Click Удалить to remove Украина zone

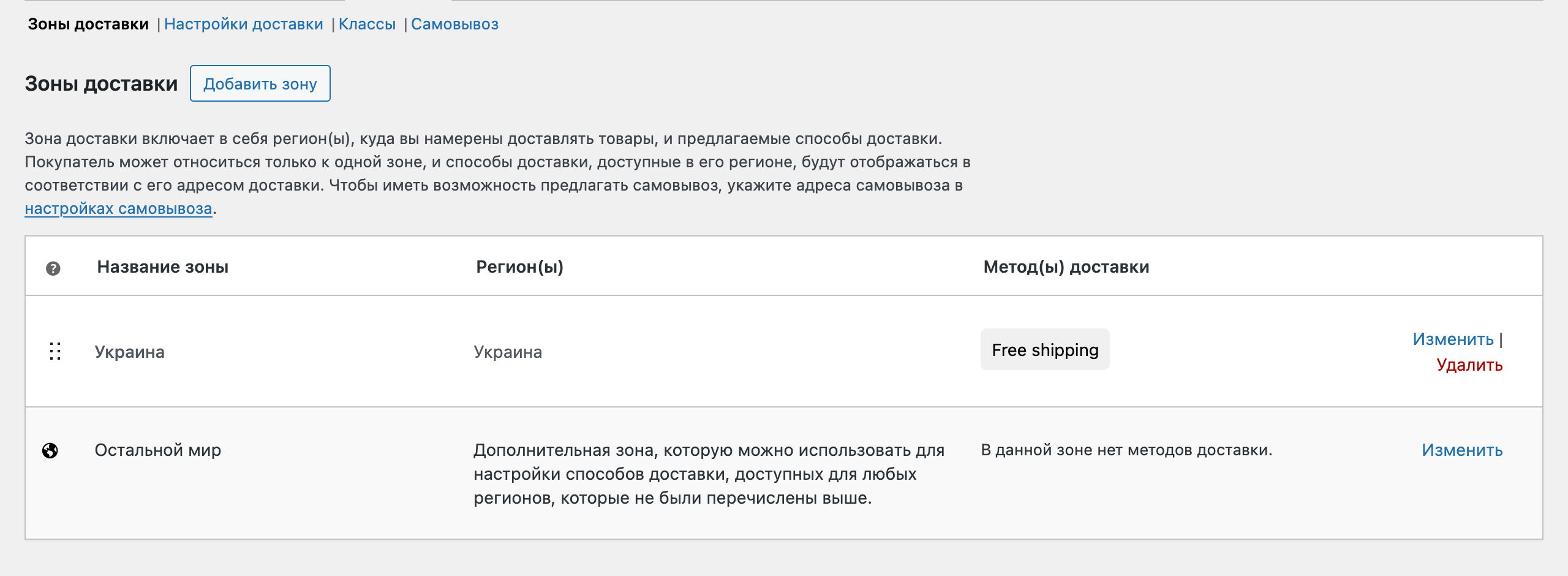click(1469, 365)
